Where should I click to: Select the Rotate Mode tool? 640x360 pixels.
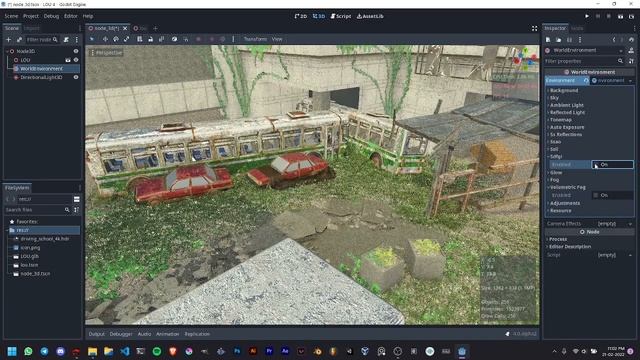coord(116,39)
